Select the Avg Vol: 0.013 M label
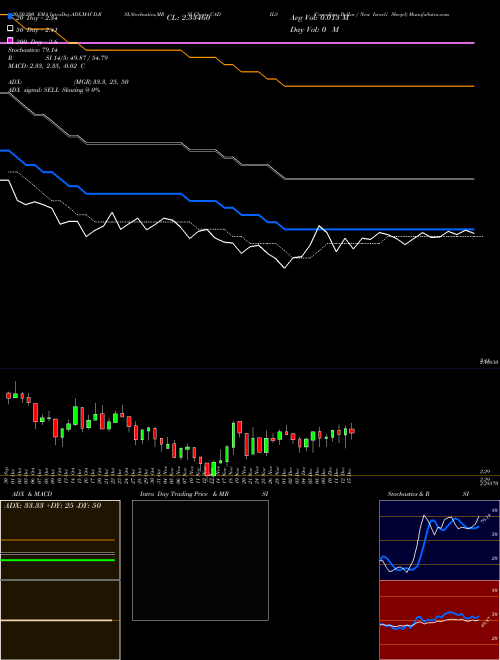This screenshot has height=660, width=500. click(x=319, y=18)
